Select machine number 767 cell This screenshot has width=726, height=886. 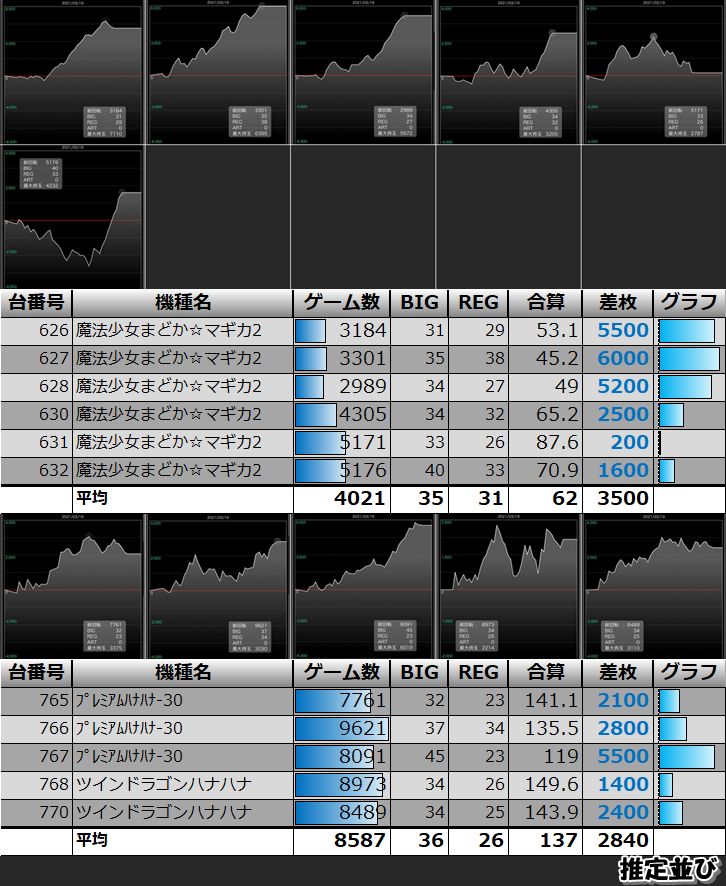click(37, 757)
